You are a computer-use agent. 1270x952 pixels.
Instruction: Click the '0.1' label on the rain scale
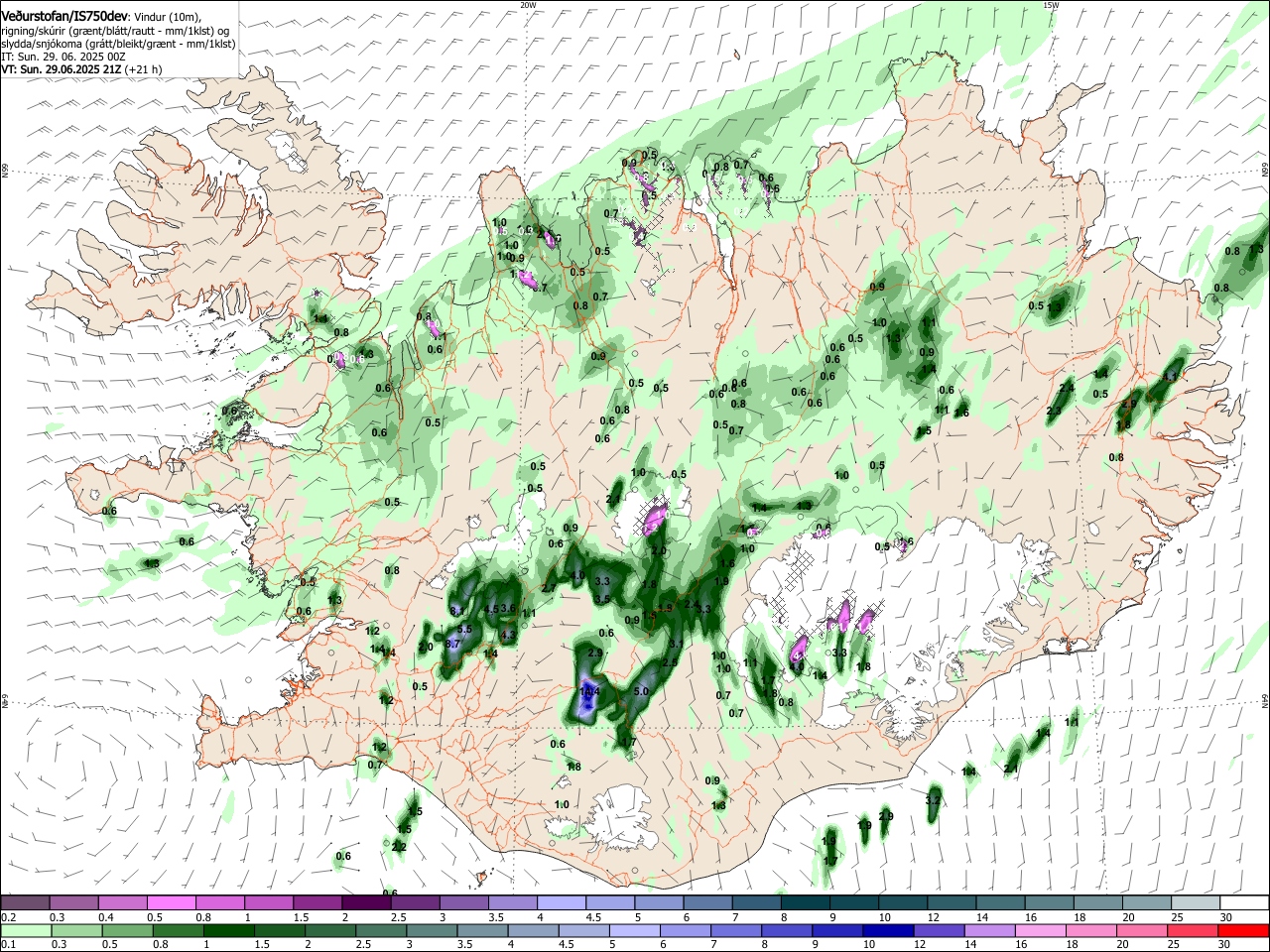pyautogui.click(x=8, y=945)
